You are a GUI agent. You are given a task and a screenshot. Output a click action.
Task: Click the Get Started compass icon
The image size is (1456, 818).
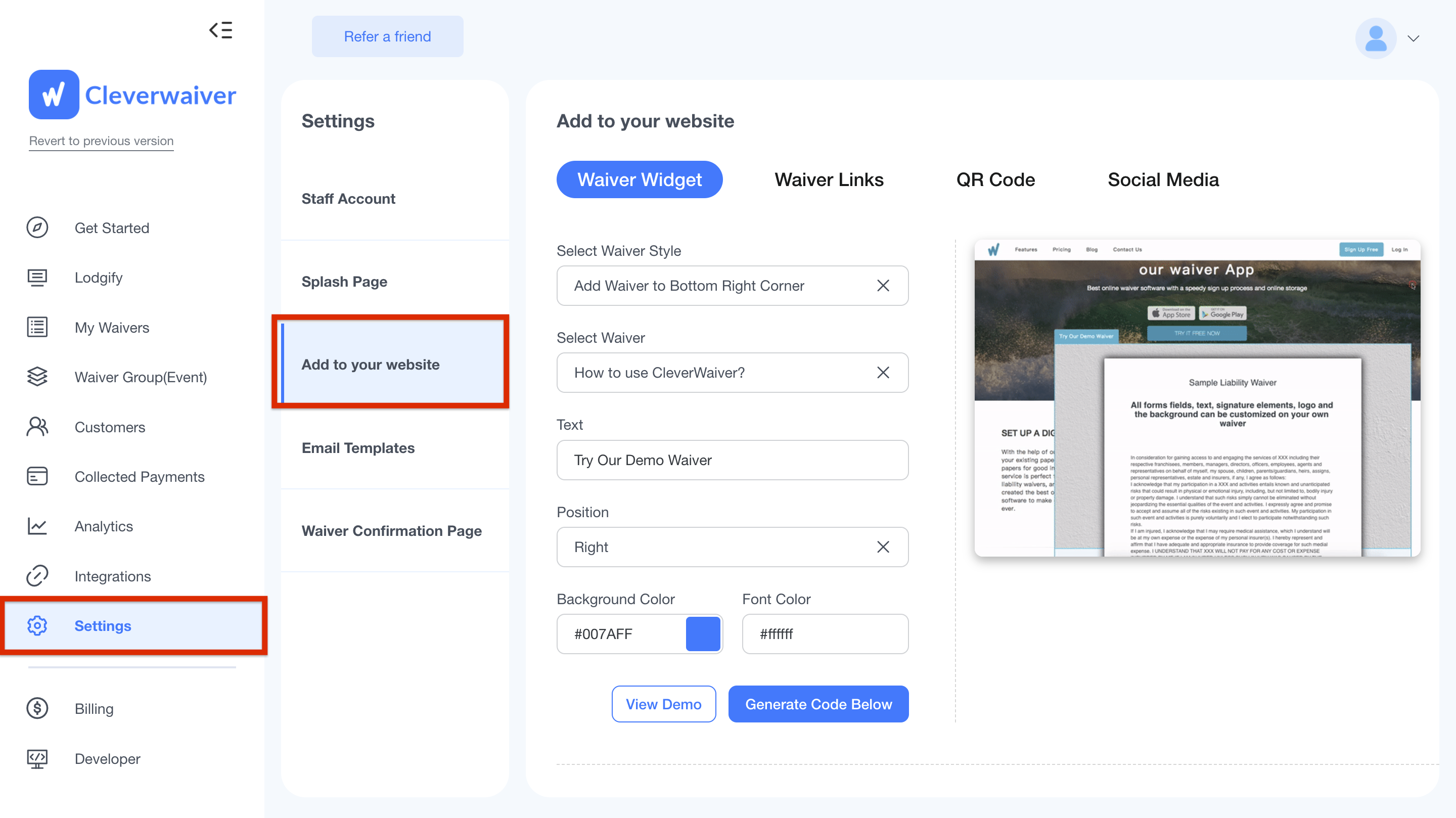(x=37, y=228)
